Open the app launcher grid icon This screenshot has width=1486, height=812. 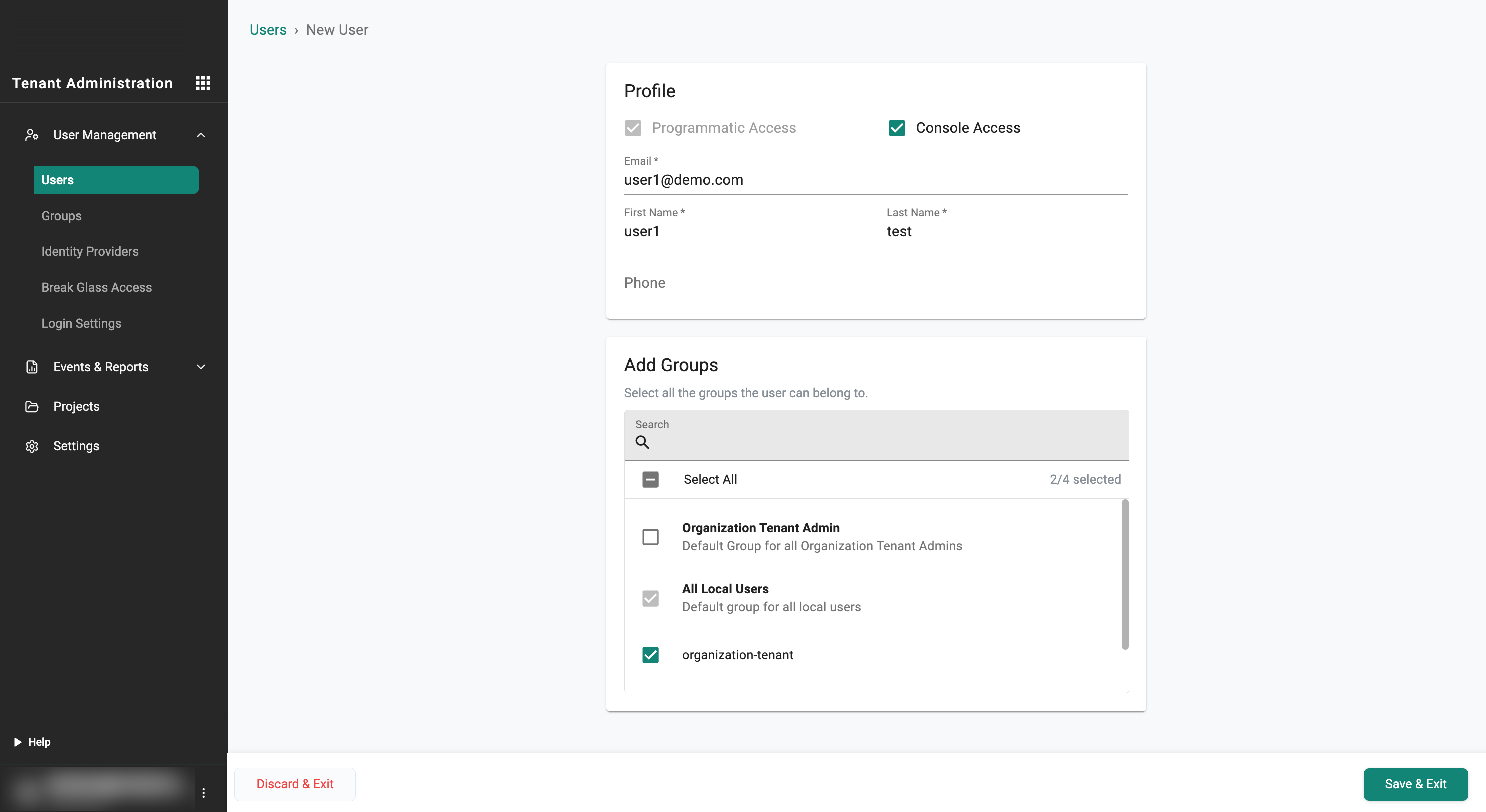(203, 83)
